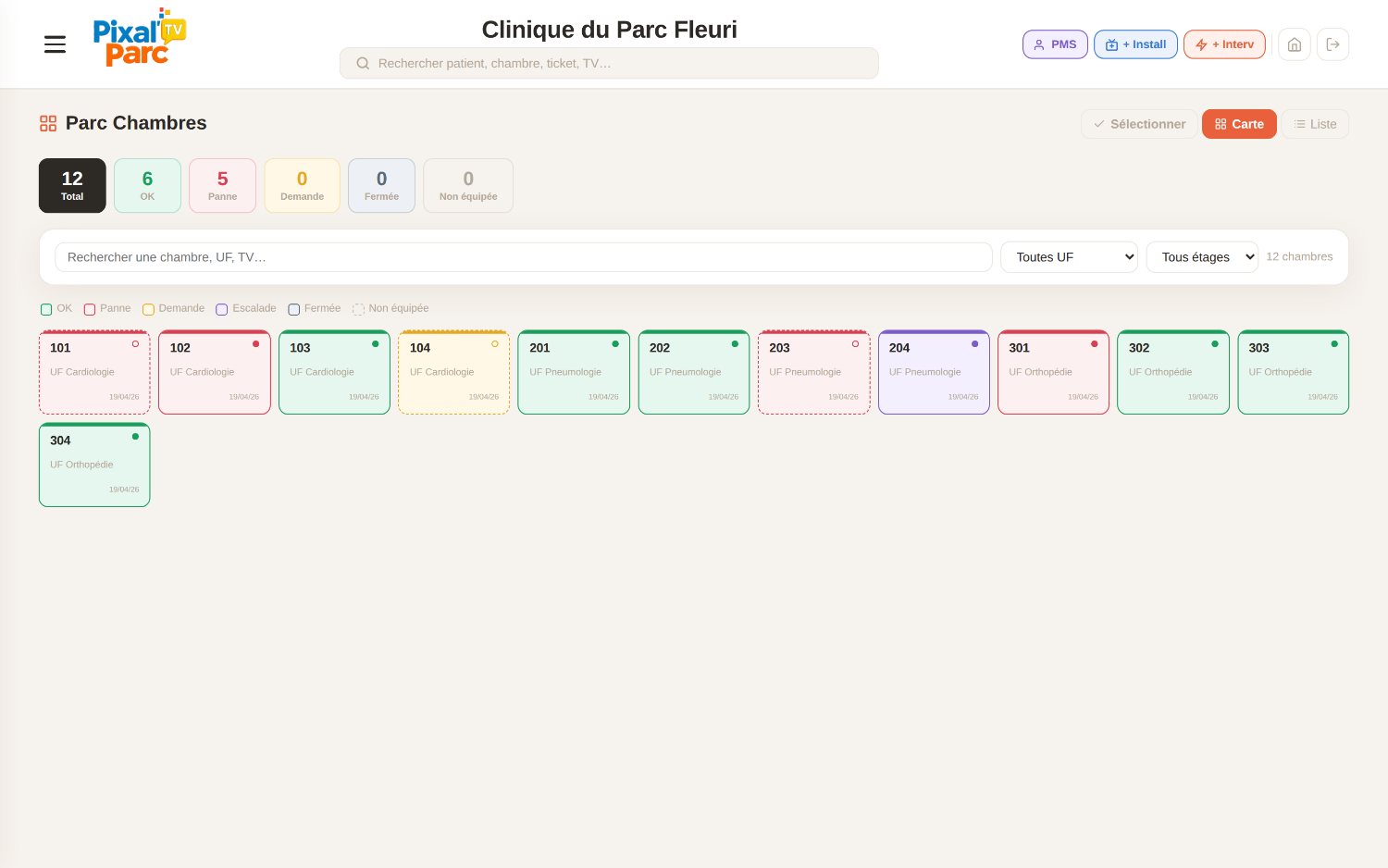Focus the global patient search bar
The width and height of the screenshot is (1388, 868).
click(x=609, y=63)
